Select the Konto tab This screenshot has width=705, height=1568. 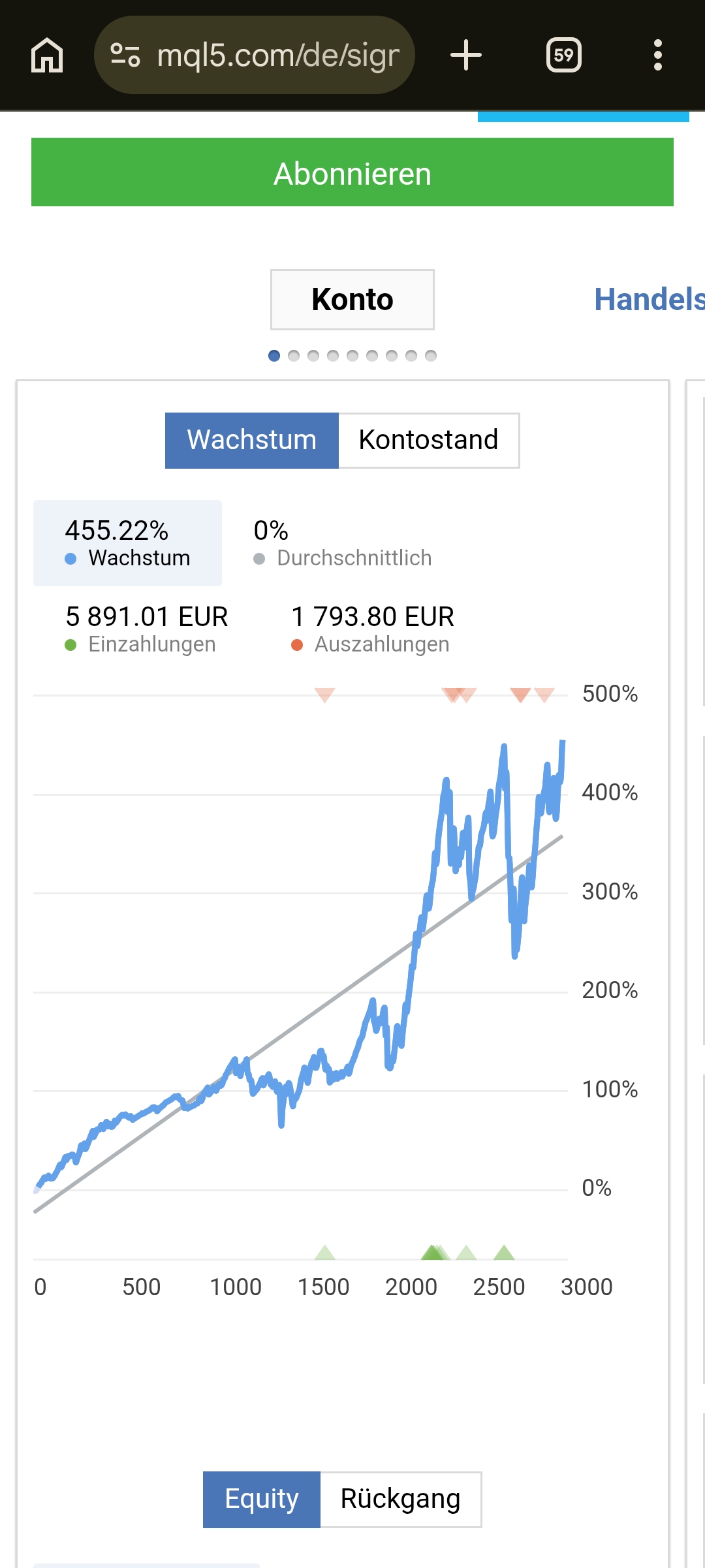[352, 300]
